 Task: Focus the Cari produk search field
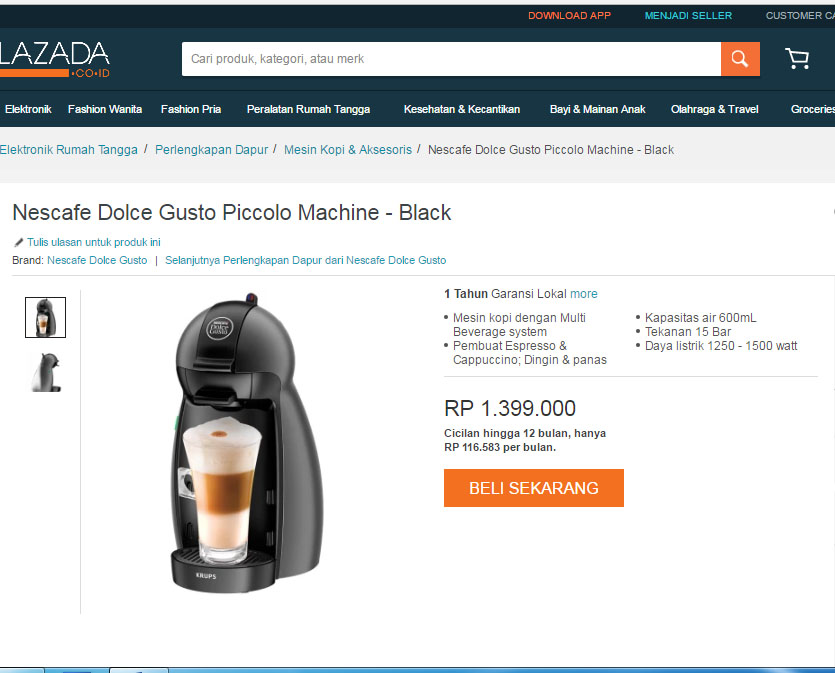(451, 59)
